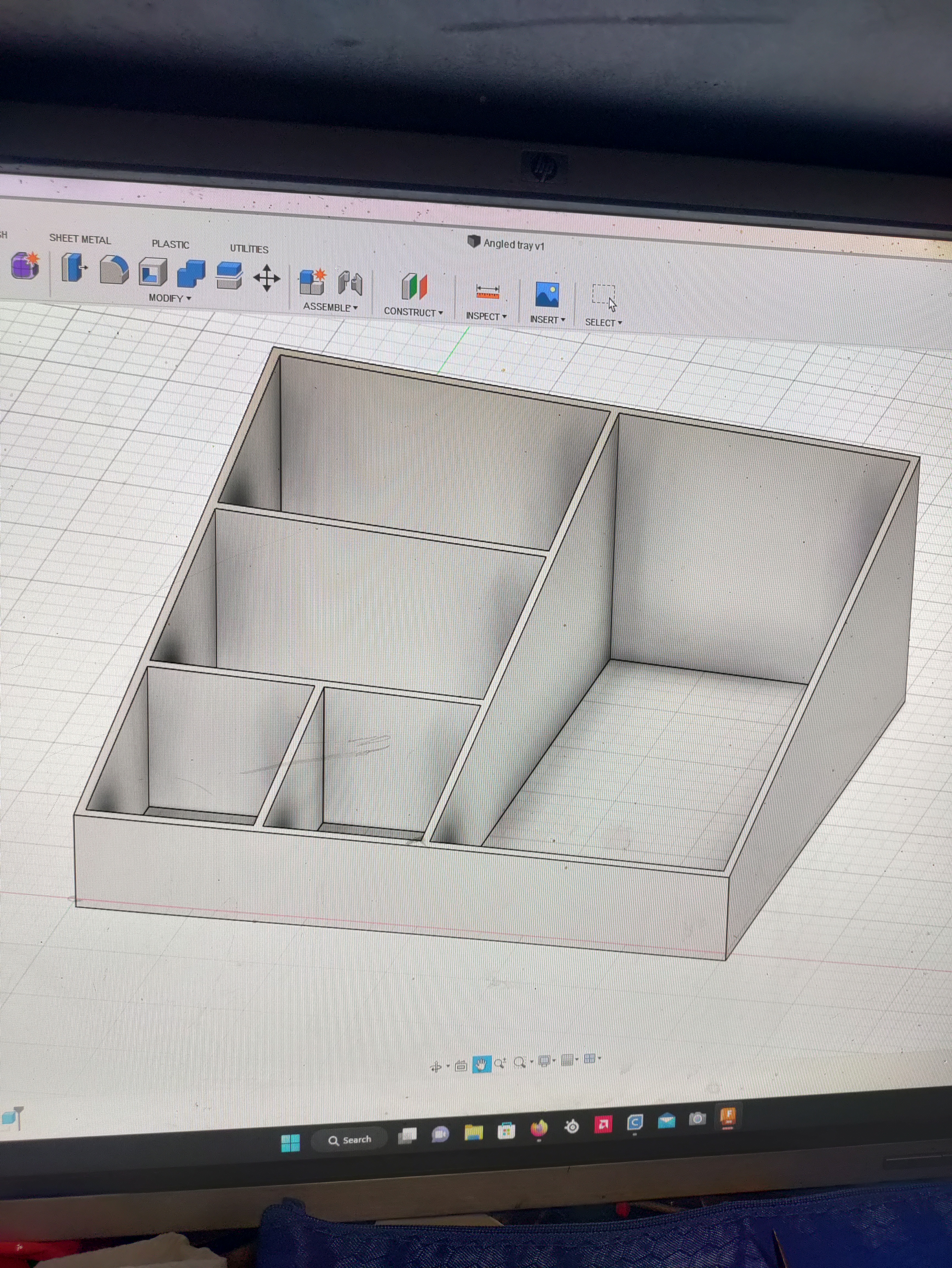Open SteelSeries app from taskbar

coord(571,1127)
